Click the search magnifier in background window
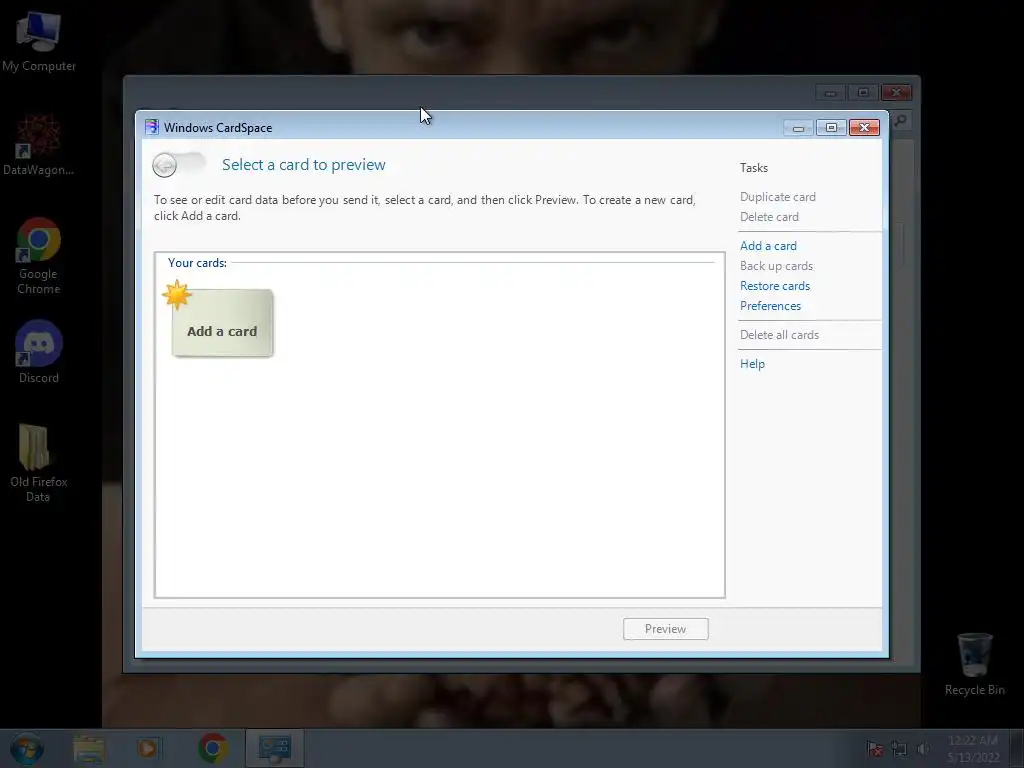Image resolution: width=1024 pixels, height=768 pixels. [x=901, y=121]
